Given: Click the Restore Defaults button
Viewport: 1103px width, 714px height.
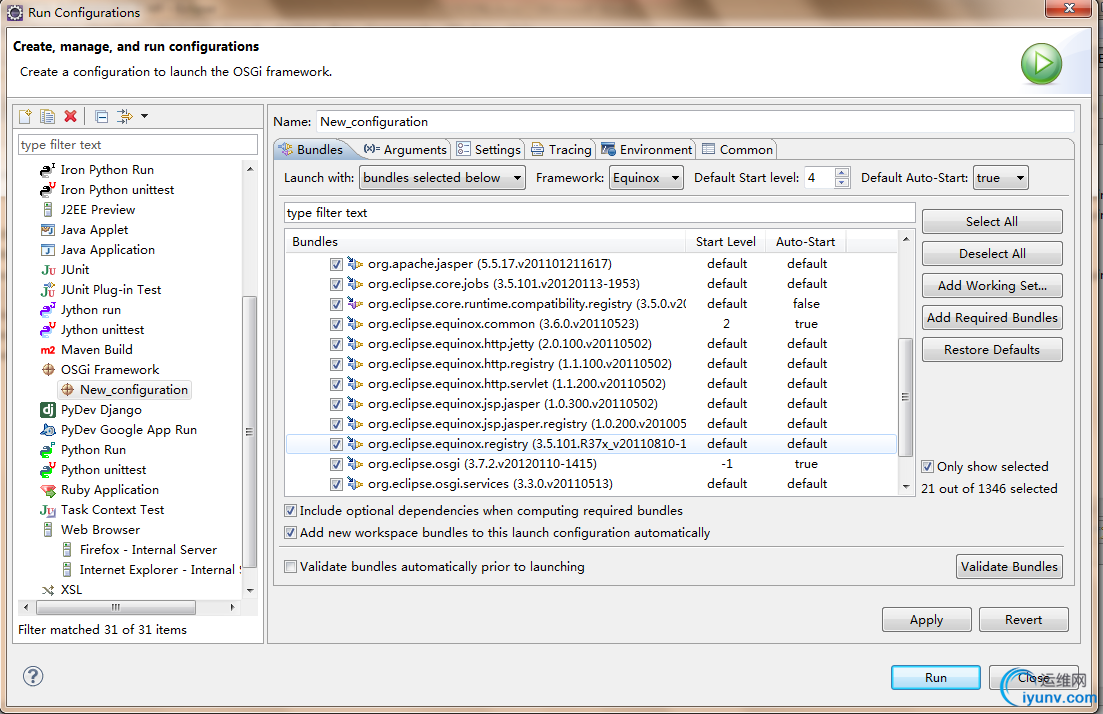Looking at the screenshot, I should pos(992,350).
